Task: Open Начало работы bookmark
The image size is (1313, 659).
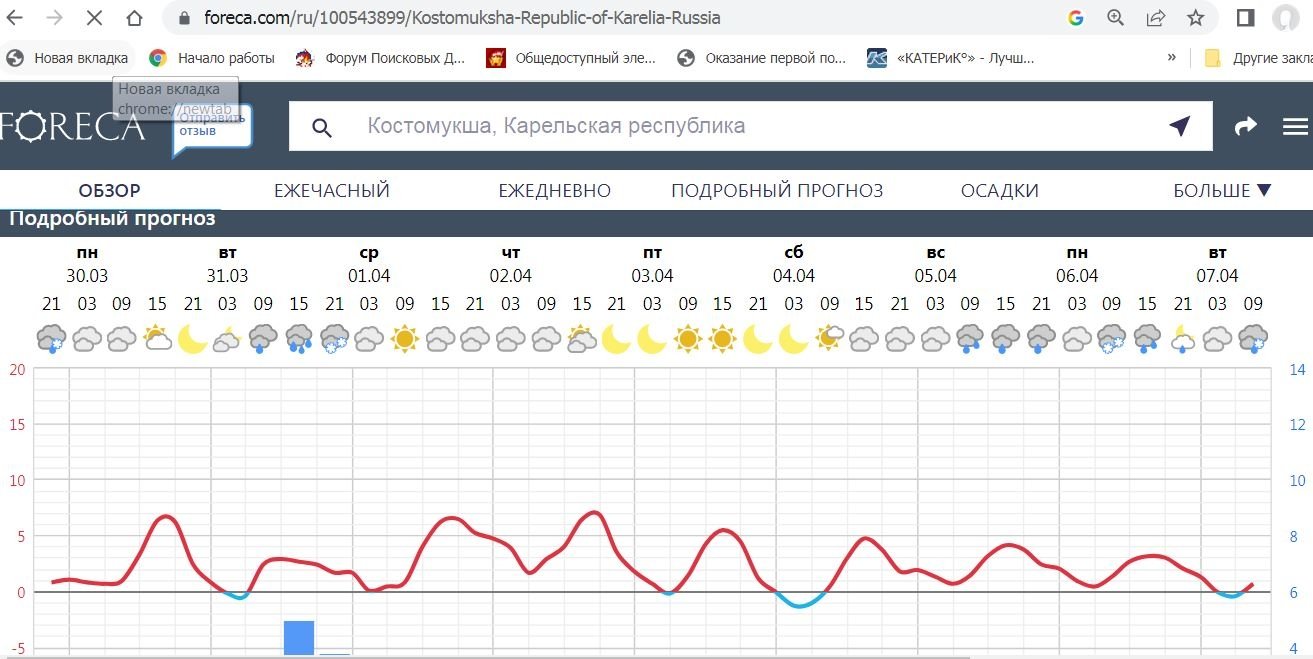Action: (x=212, y=58)
